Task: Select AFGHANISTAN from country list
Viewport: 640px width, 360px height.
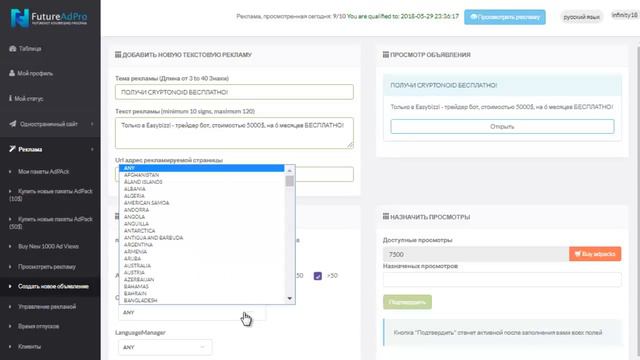Action: click(x=202, y=175)
